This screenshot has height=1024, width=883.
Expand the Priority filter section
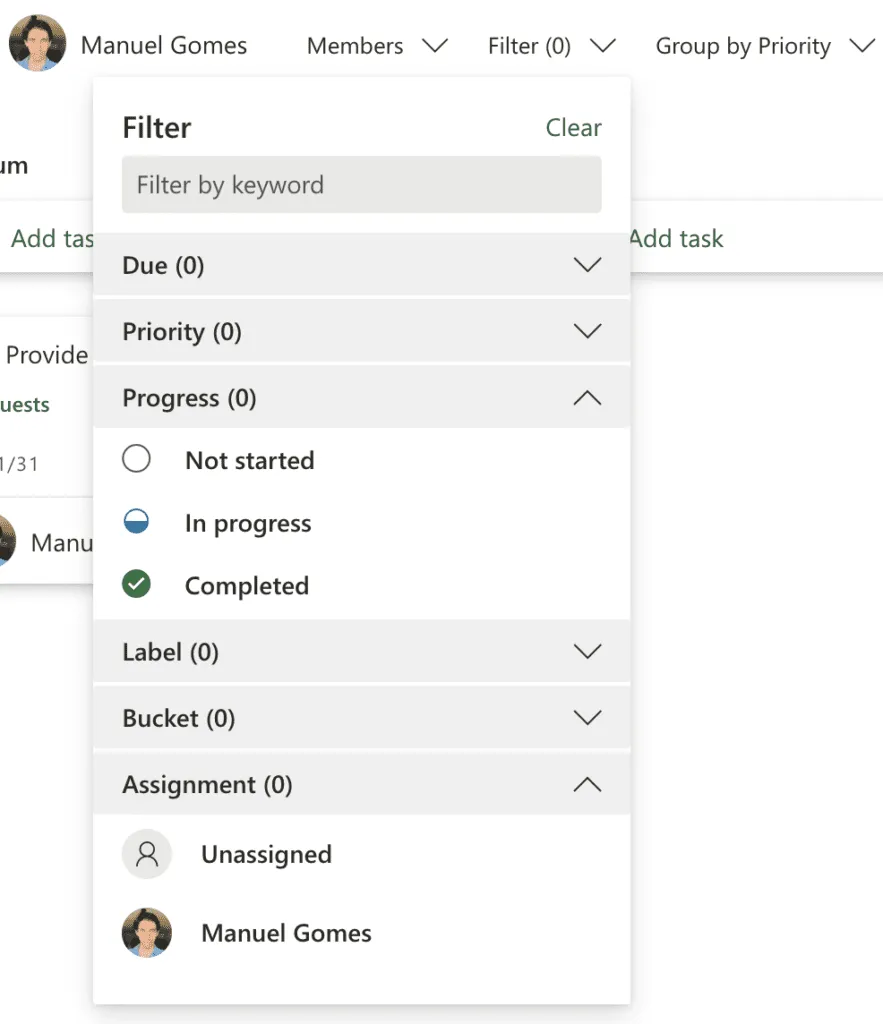pyautogui.click(x=361, y=332)
